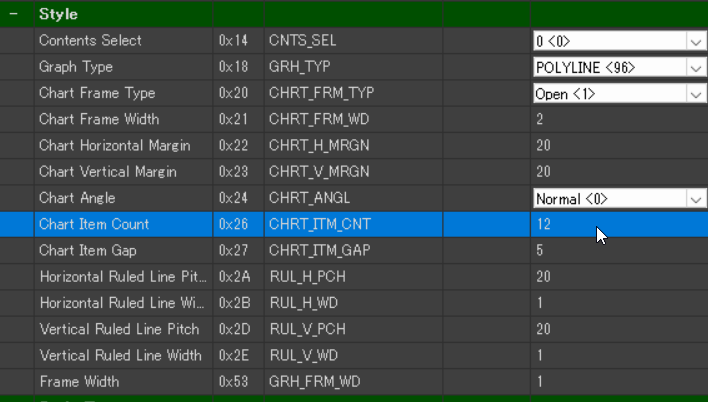Edit the RUL_H_PCH value field
708x402 pixels.
point(618,277)
